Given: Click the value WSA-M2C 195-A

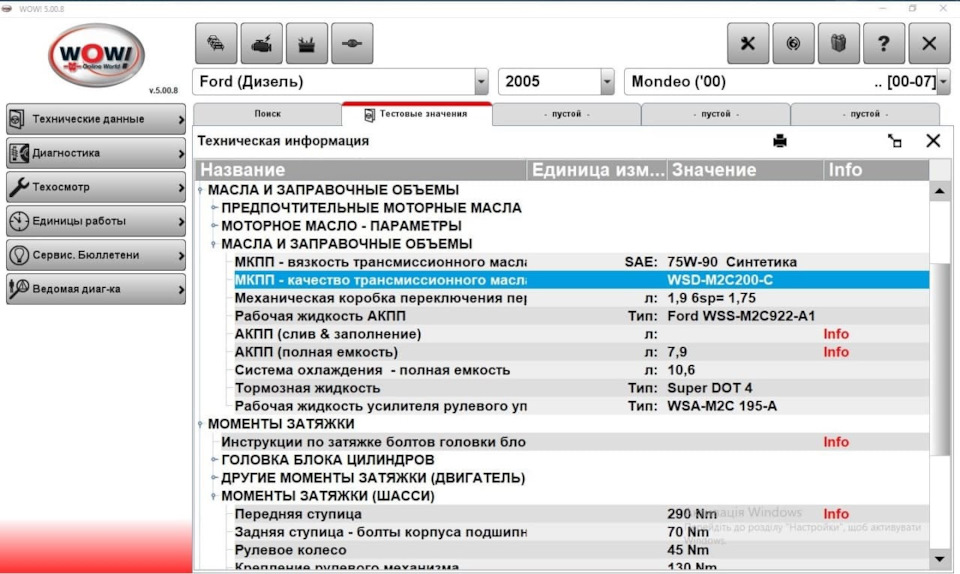Looking at the screenshot, I should tap(722, 406).
